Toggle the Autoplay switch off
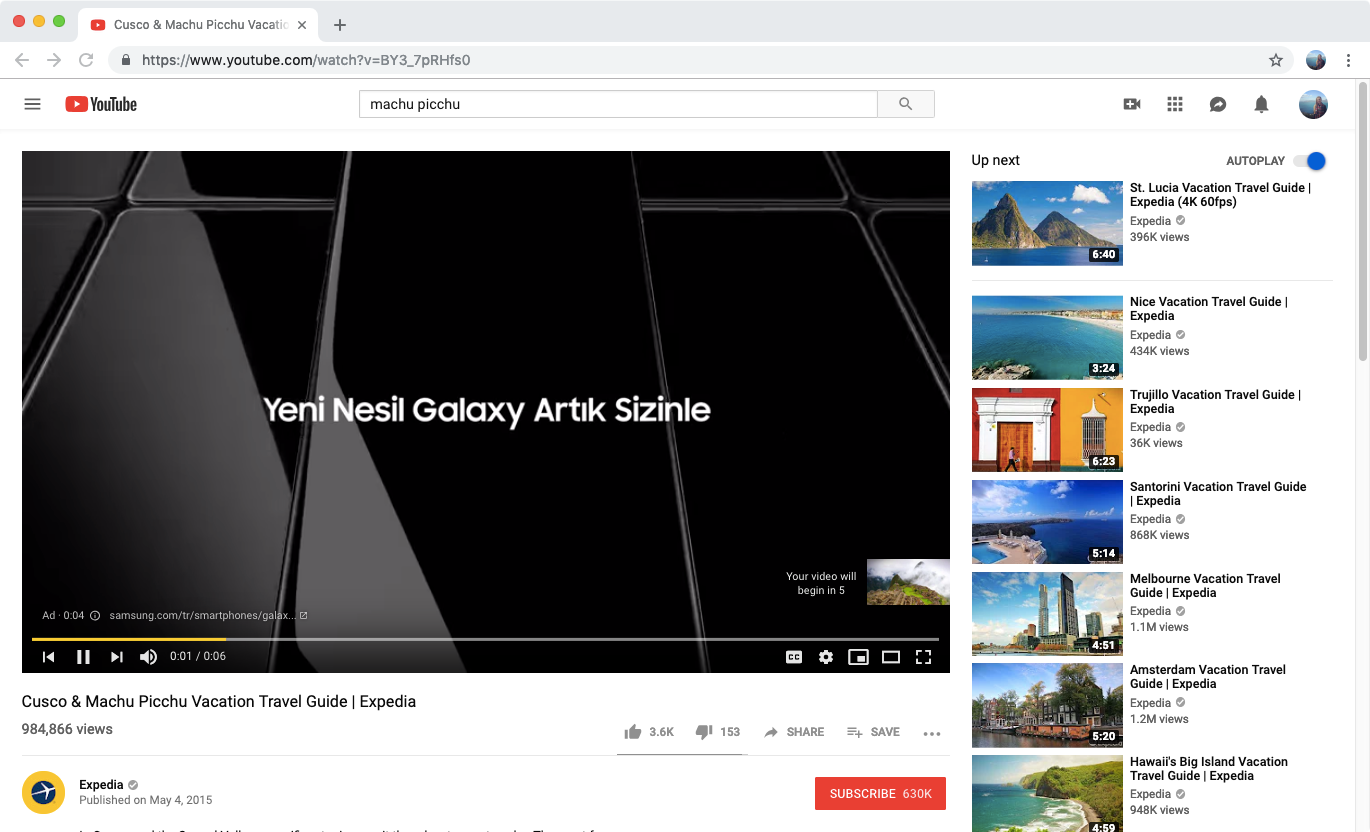The width and height of the screenshot is (1370, 832). pos(1309,161)
